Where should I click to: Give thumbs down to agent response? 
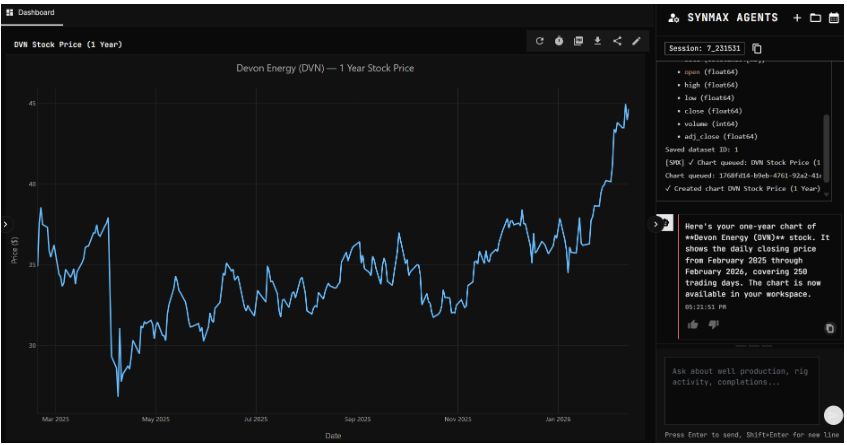pos(713,324)
